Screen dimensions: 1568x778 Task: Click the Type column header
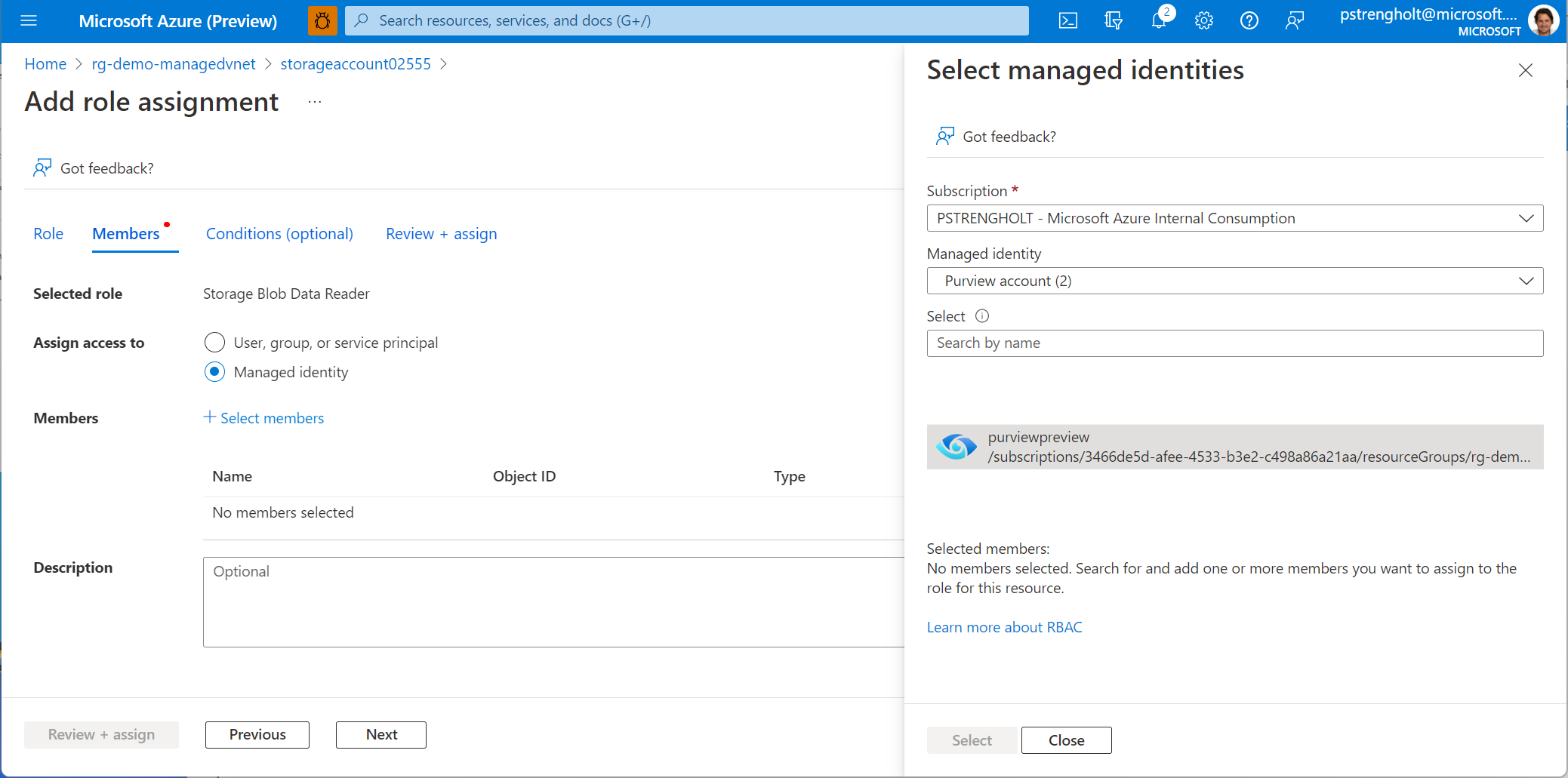(789, 476)
